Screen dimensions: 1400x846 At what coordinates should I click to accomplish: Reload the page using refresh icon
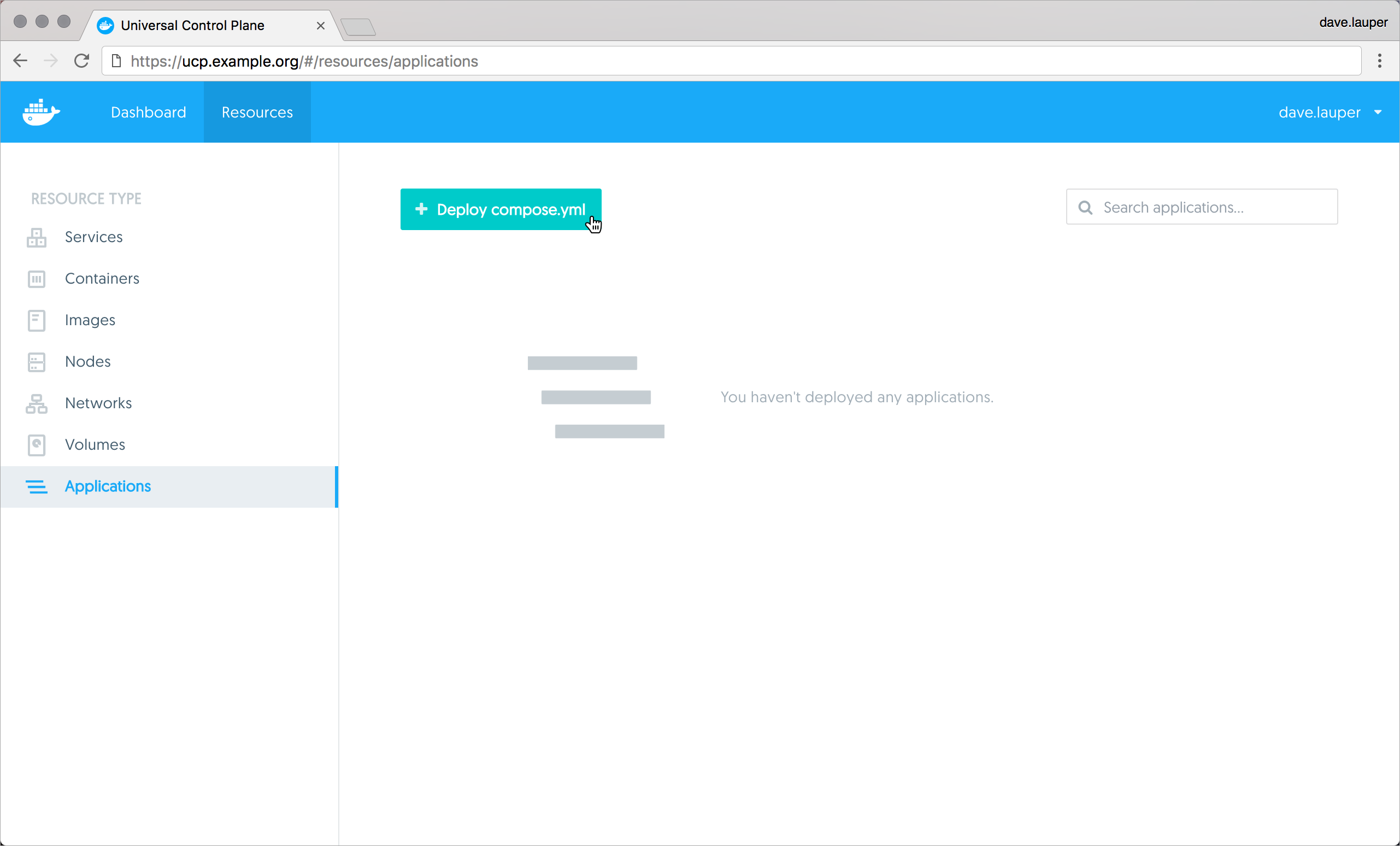pos(82,61)
